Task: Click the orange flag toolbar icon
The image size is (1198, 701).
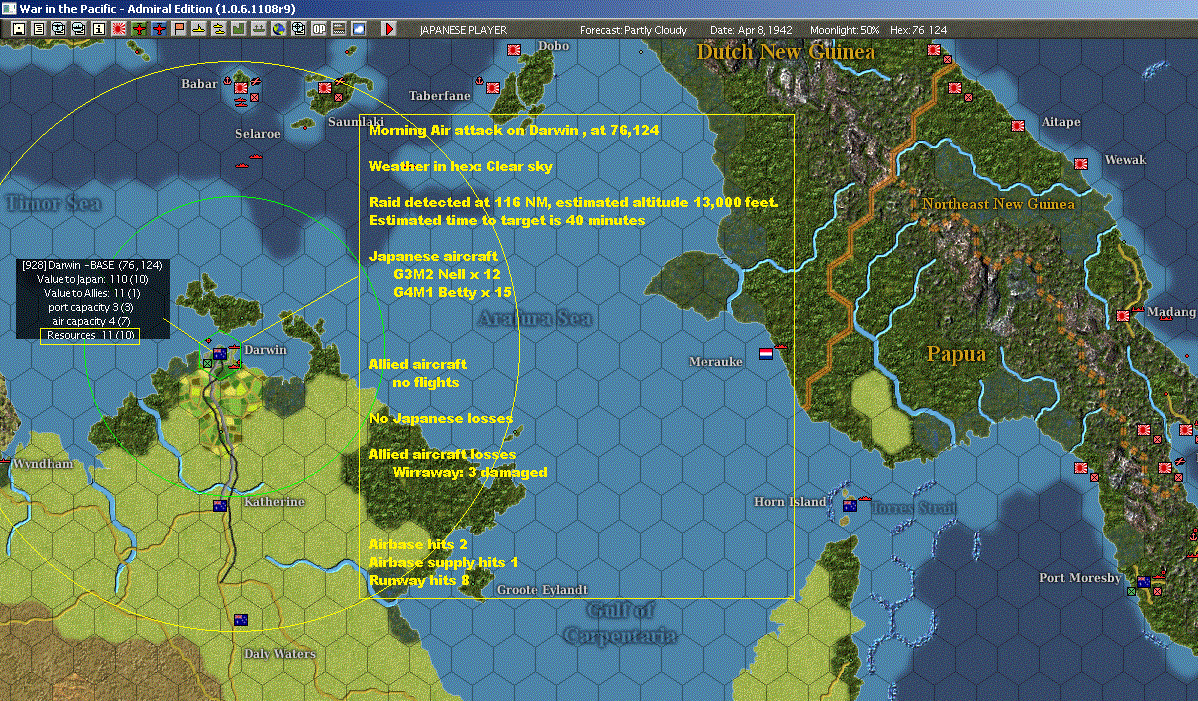Action: coord(179,29)
